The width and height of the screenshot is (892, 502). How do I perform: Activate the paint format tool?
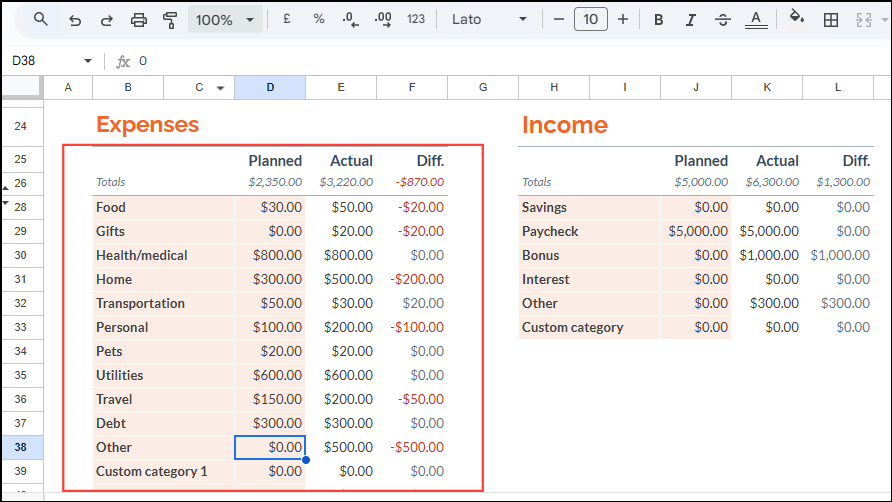pyautogui.click(x=170, y=20)
